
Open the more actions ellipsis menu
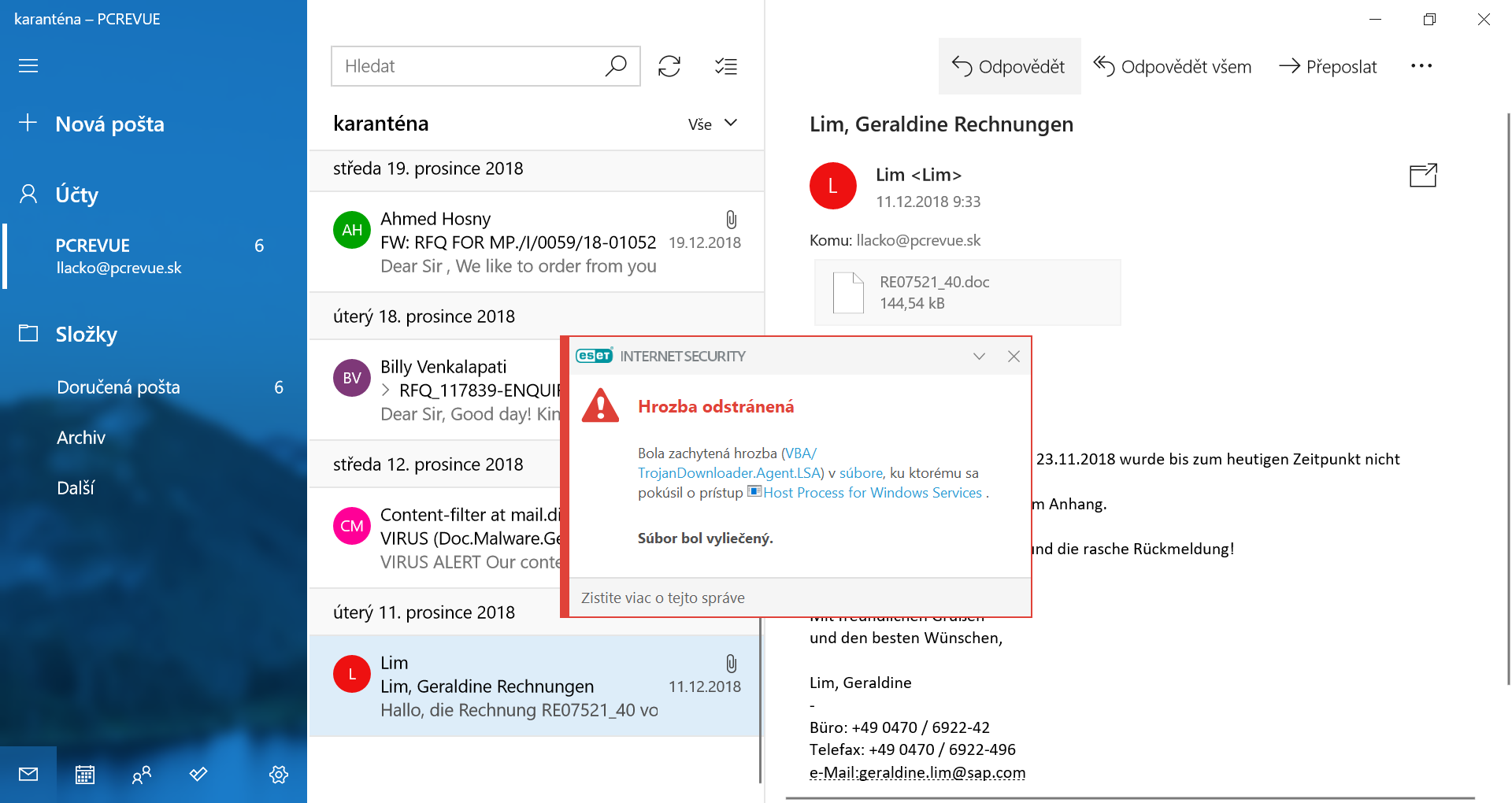tap(1421, 66)
